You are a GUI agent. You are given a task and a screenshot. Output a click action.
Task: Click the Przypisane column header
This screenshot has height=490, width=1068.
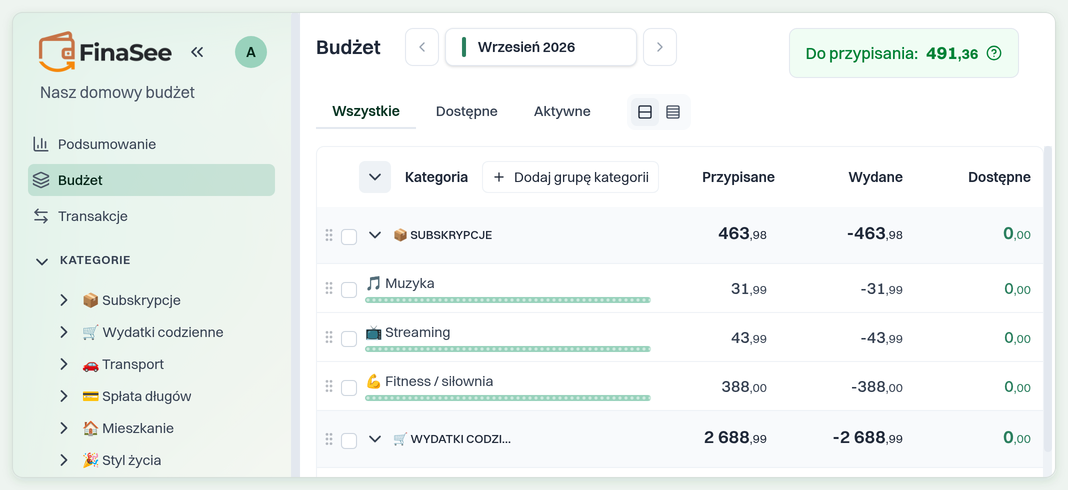(738, 177)
